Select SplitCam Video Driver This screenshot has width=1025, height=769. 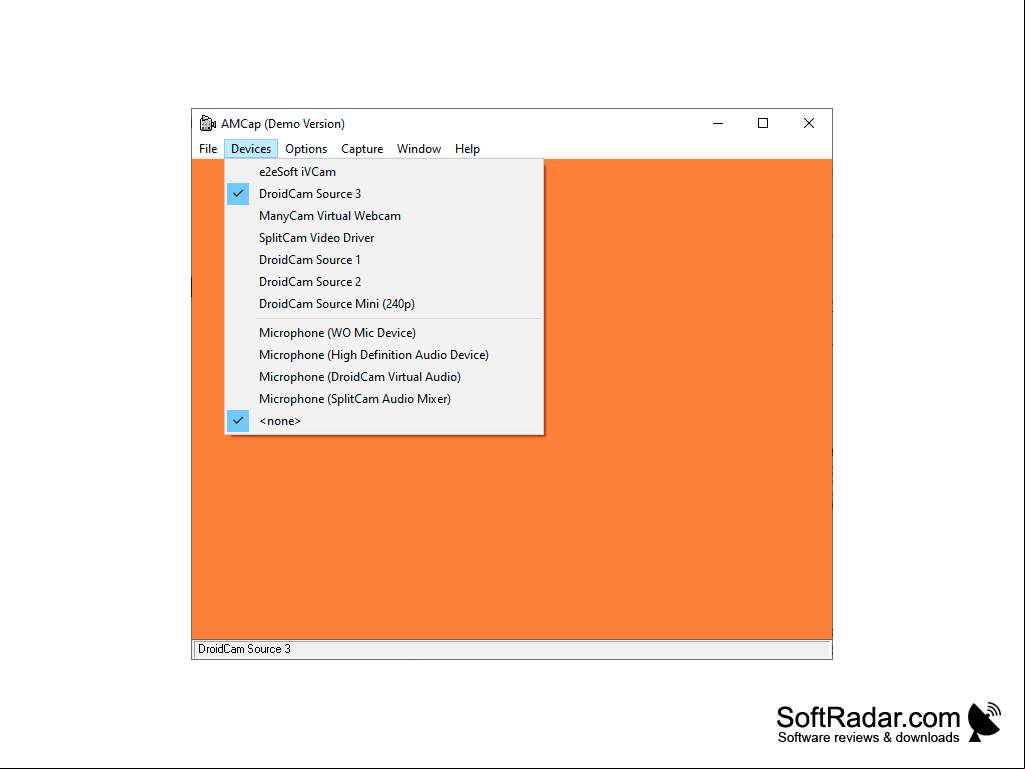tap(384, 238)
